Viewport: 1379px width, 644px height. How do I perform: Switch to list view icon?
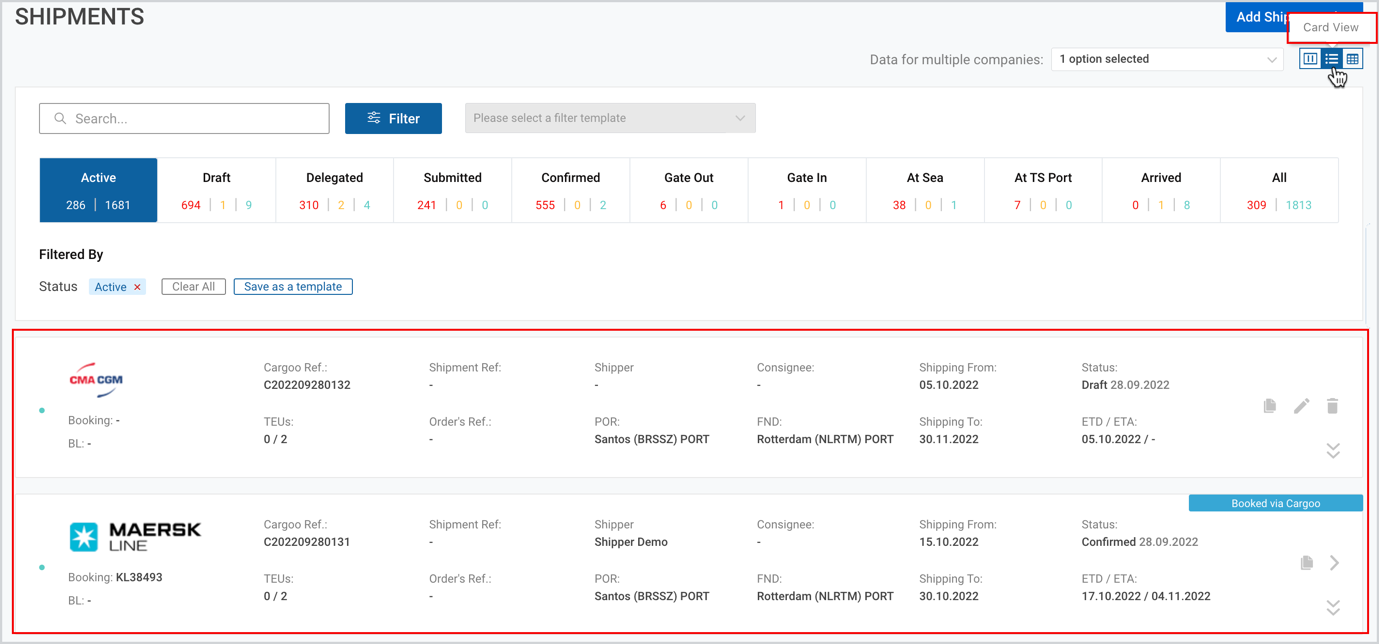1331,59
